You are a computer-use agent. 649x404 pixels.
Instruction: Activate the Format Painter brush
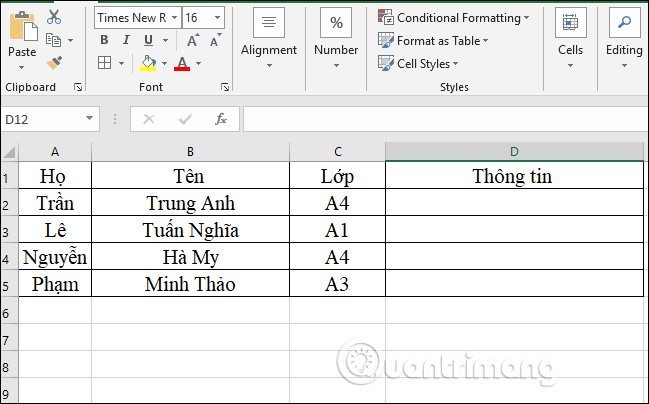tap(54, 63)
